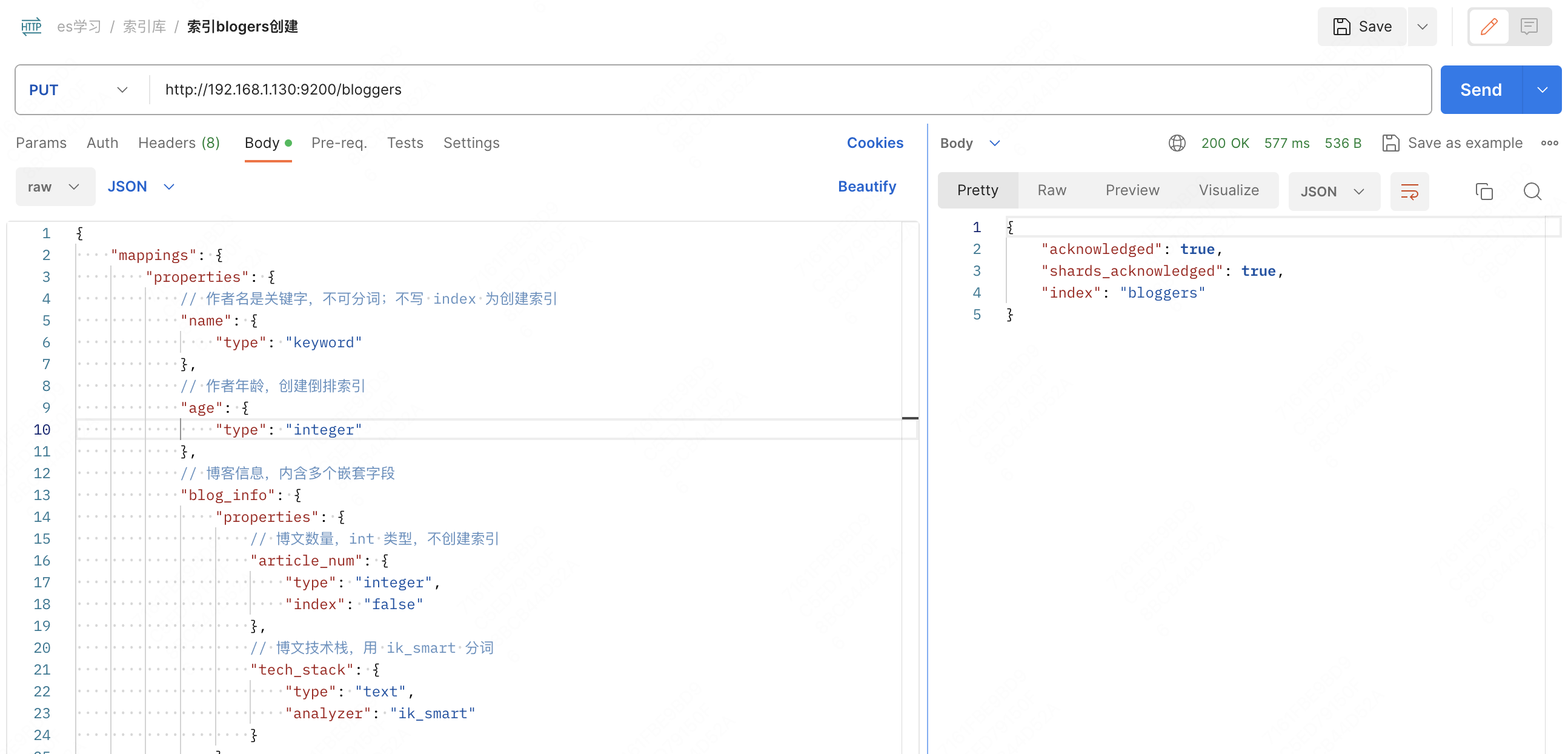Switch to the Pre-req. tab

339,143
